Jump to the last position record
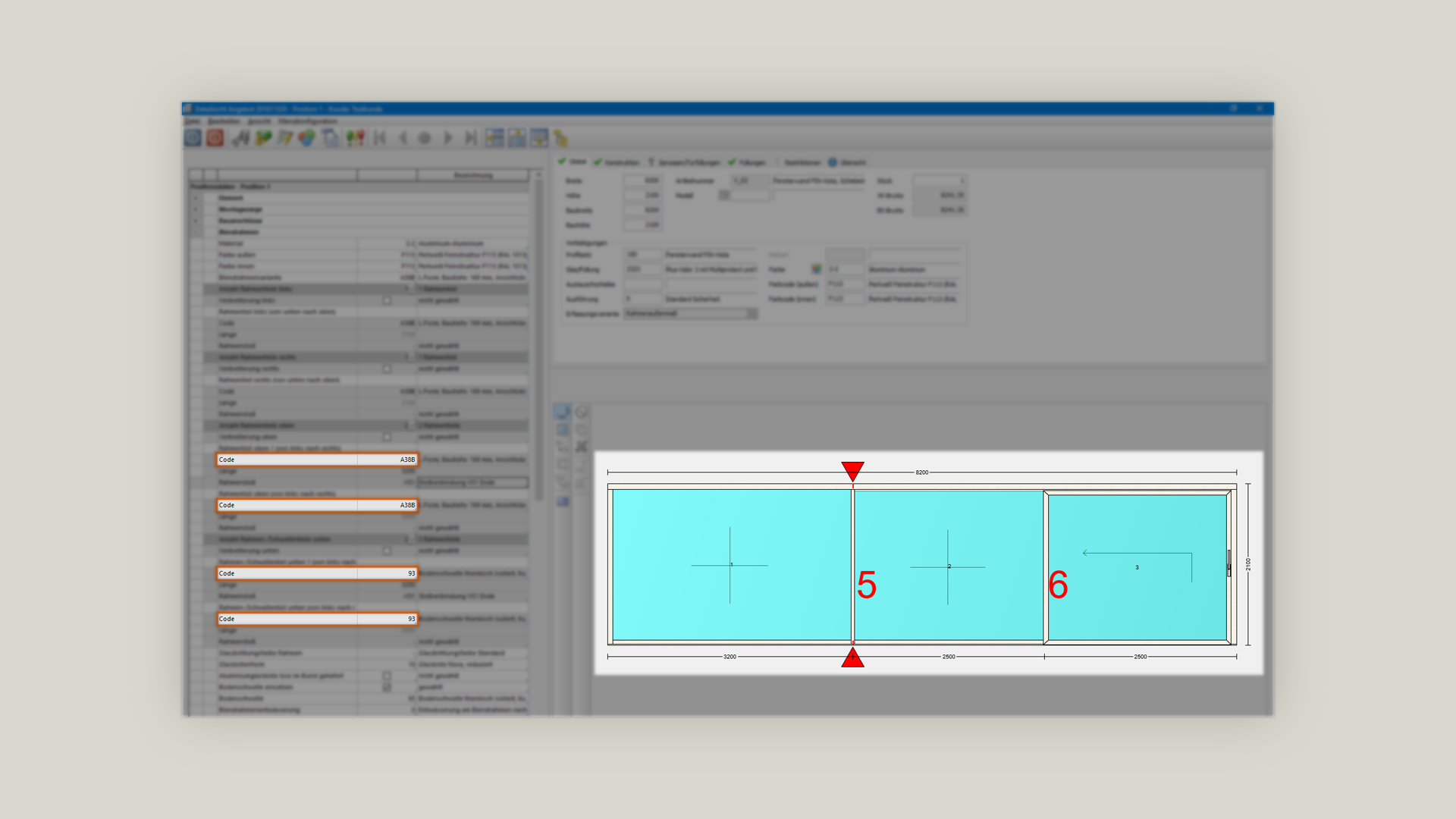1456x819 pixels. pyautogui.click(x=471, y=138)
